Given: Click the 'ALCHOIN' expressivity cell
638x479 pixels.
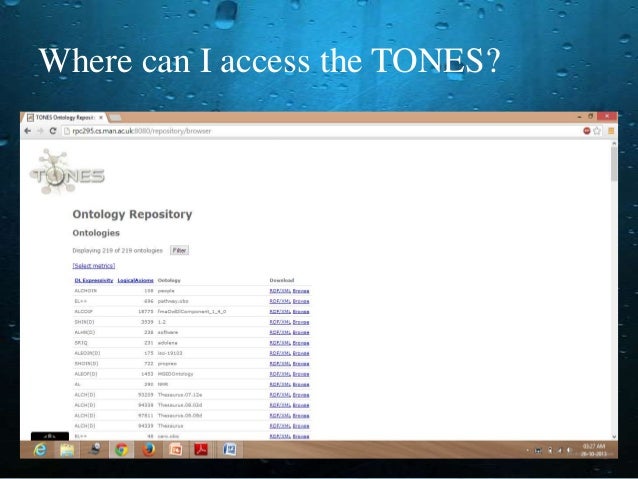Looking at the screenshot, I should 85,291.
